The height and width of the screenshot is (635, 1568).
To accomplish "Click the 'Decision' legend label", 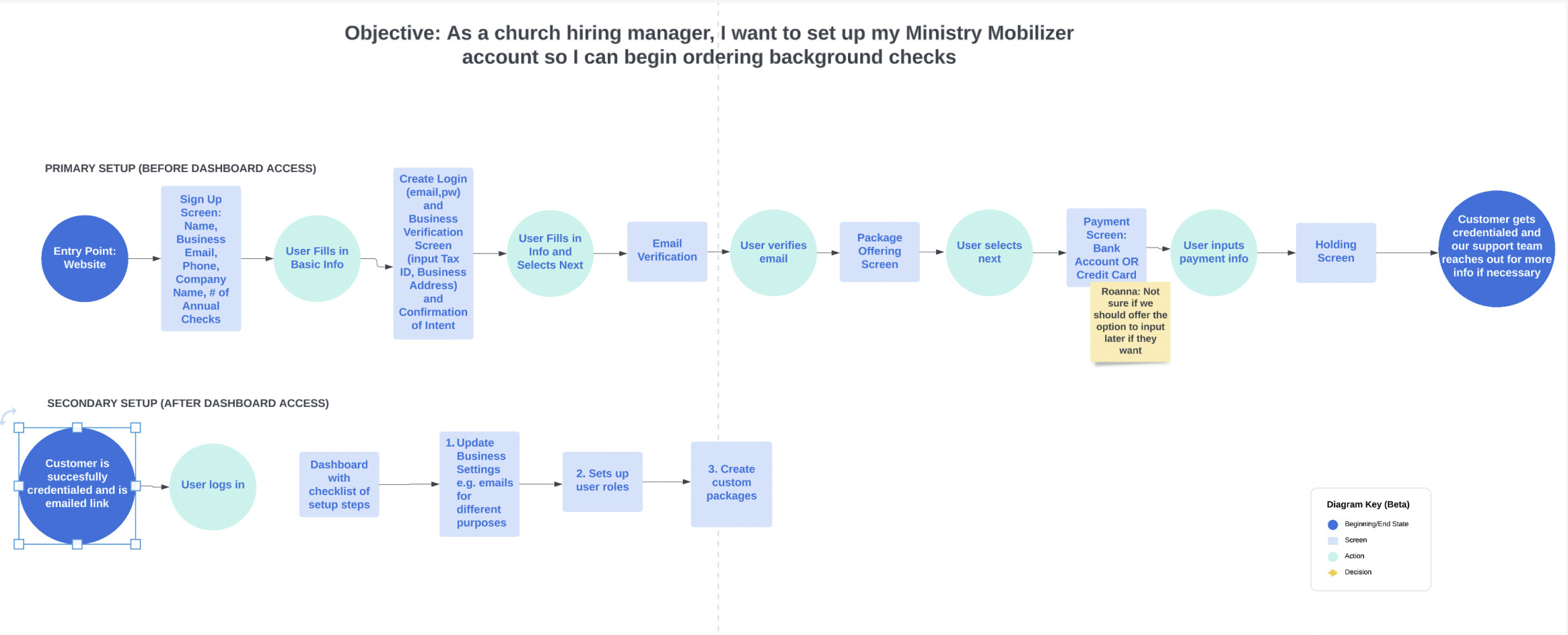I will (x=1358, y=572).
